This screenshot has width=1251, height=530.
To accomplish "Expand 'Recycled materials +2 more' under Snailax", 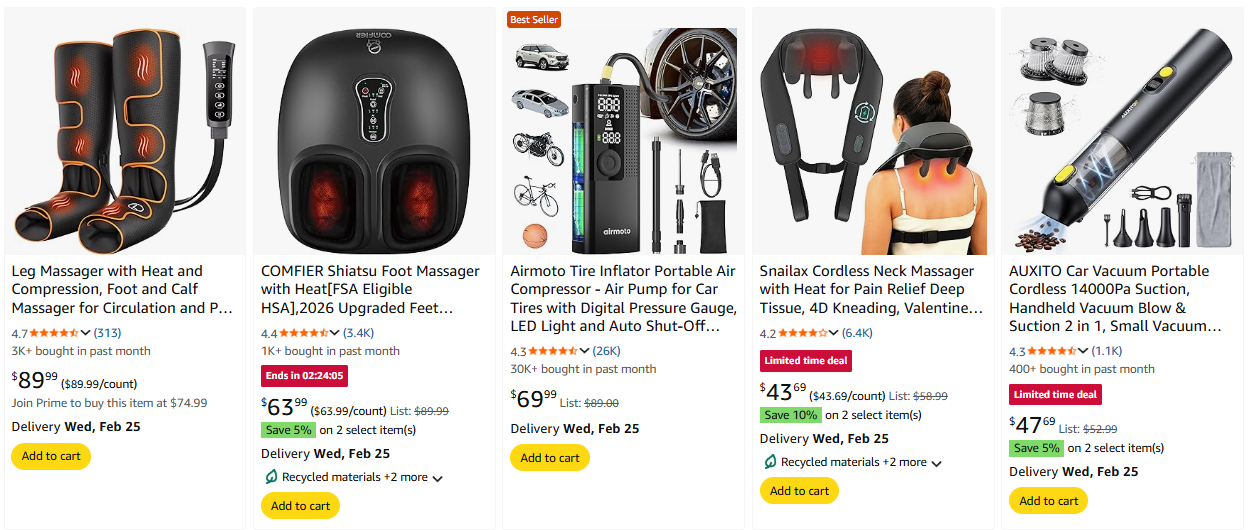I will point(936,463).
